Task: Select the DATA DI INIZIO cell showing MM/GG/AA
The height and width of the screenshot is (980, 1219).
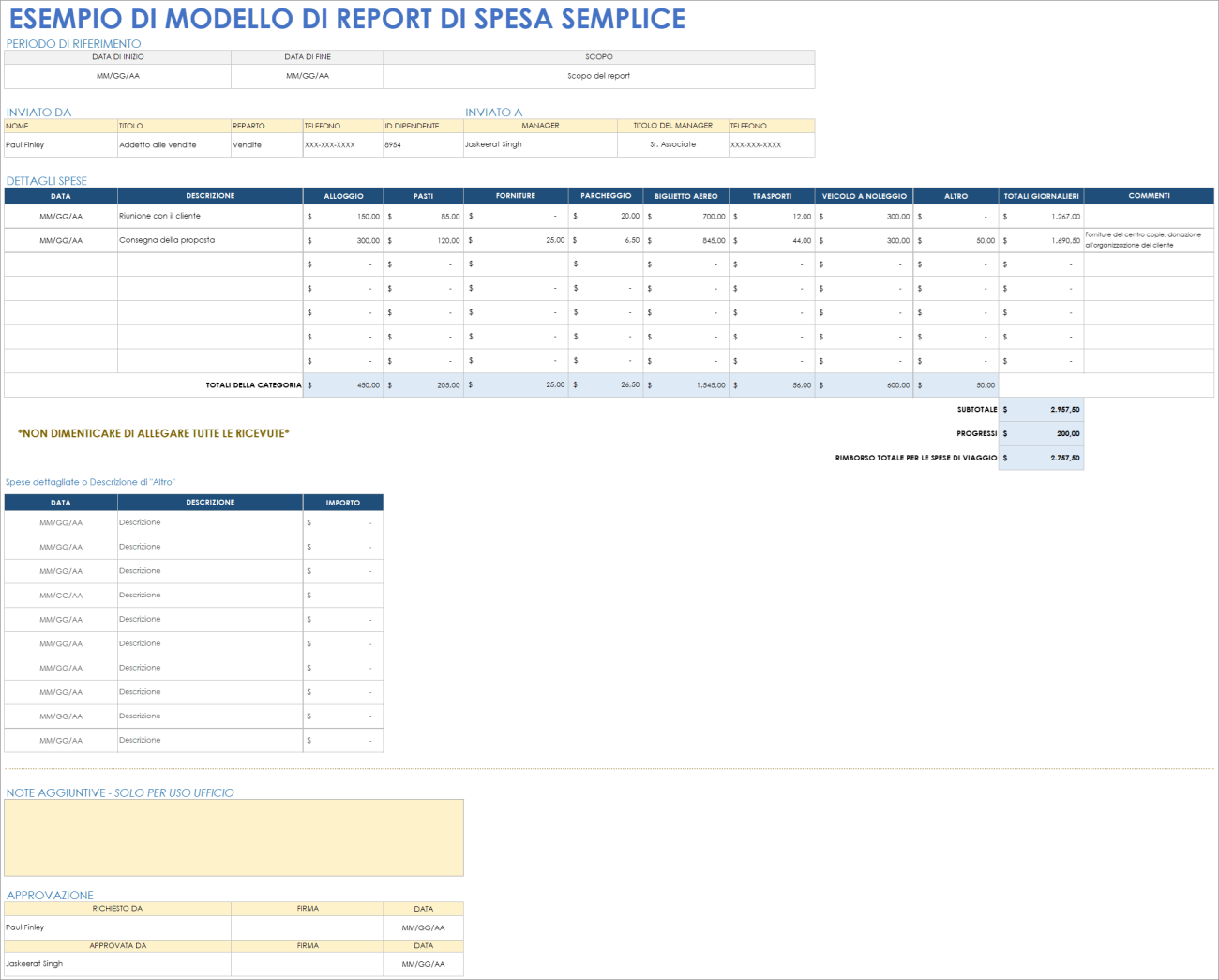Action: [116, 76]
